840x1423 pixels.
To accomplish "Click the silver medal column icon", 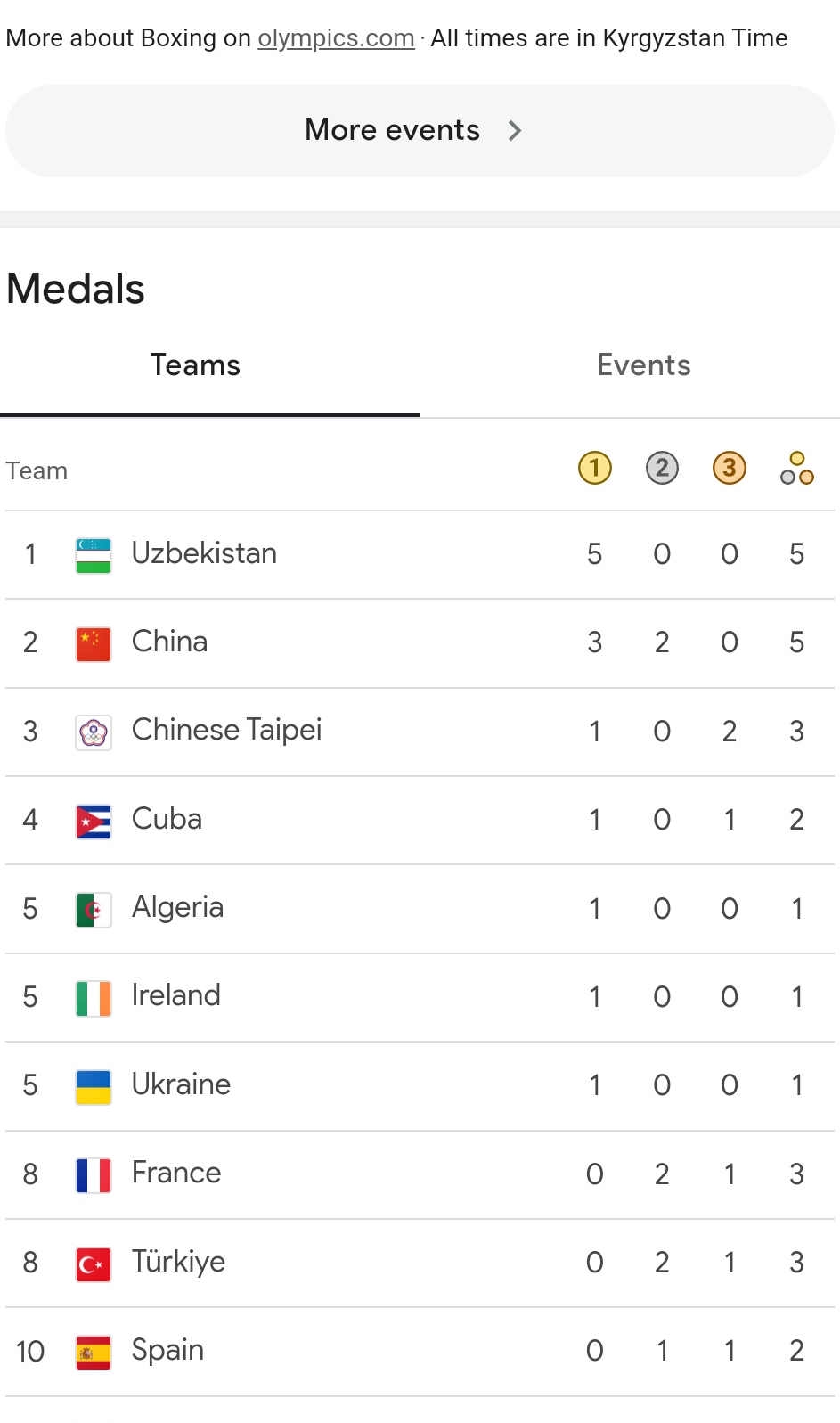I will pyautogui.click(x=662, y=468).
